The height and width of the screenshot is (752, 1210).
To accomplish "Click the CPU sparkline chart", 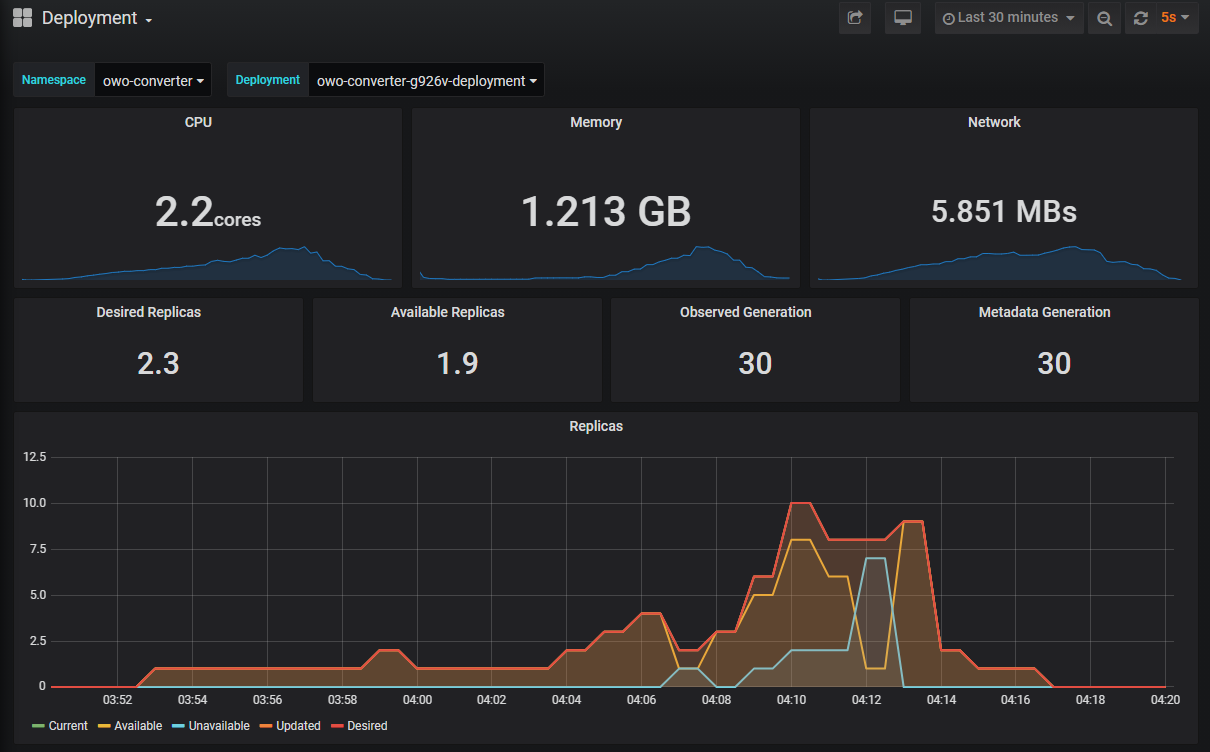I will [207, 263].
